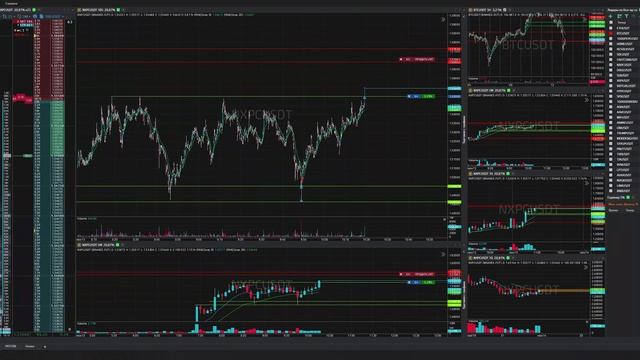Add a new tab with bottom bar plus
The height and width of the screenshot is (360, 640).
coord(45,347)
